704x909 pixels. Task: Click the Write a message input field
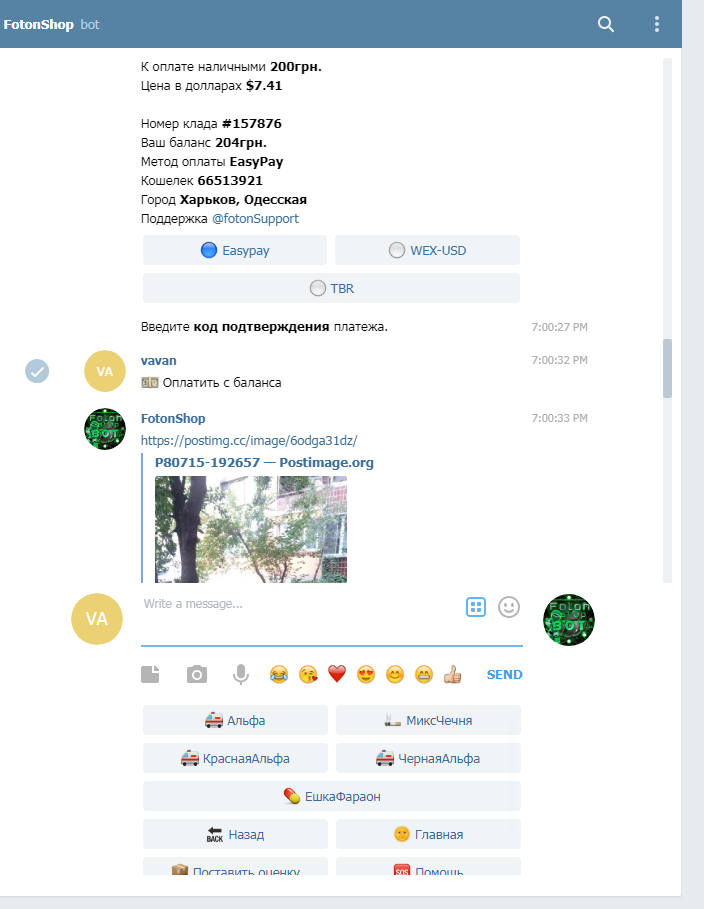pyautogui.click(x=300, y=604)
